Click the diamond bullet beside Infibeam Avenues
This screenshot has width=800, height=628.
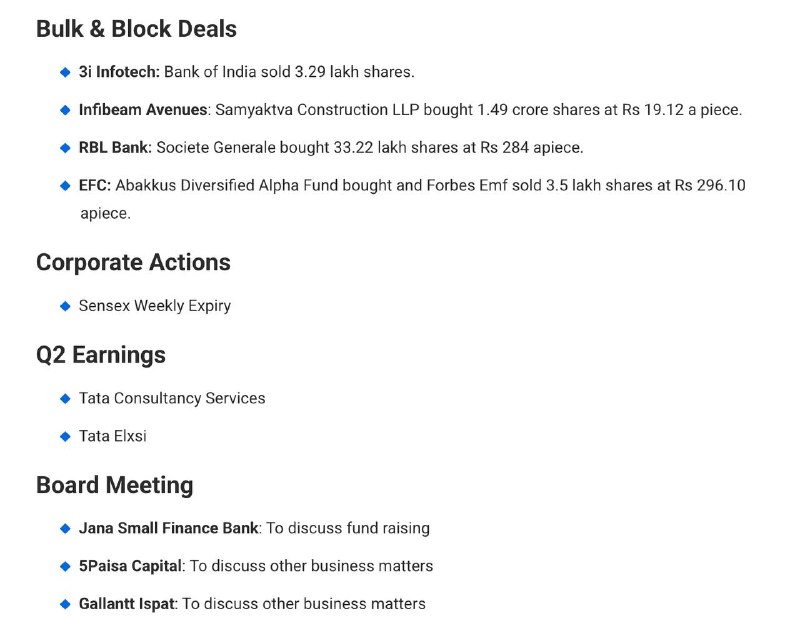65,110
